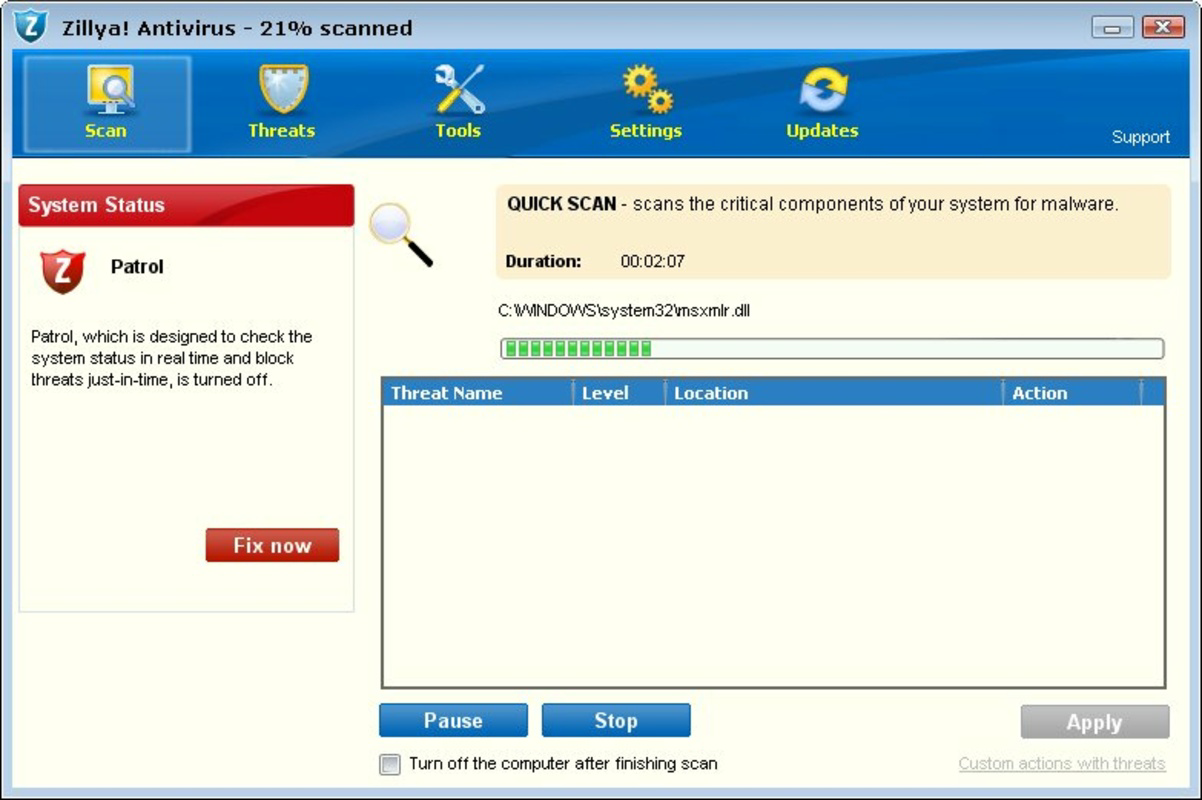This screenshot has width=1202, height=800.
Task: Stop the running scan
Action: [x=616, y=720]
